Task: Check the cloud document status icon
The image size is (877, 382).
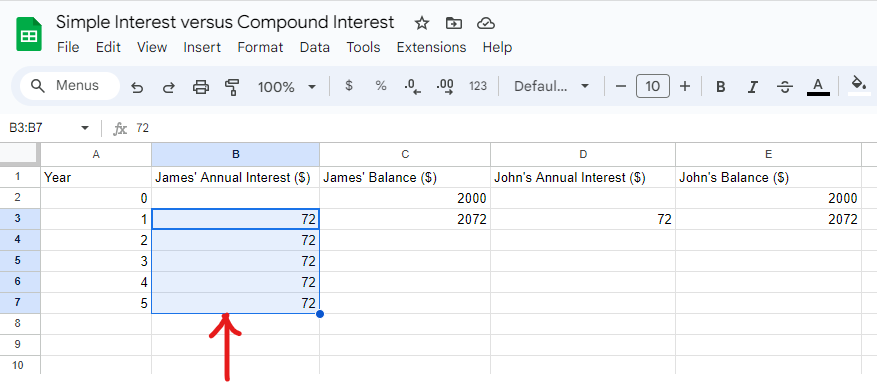Action: 486,23
